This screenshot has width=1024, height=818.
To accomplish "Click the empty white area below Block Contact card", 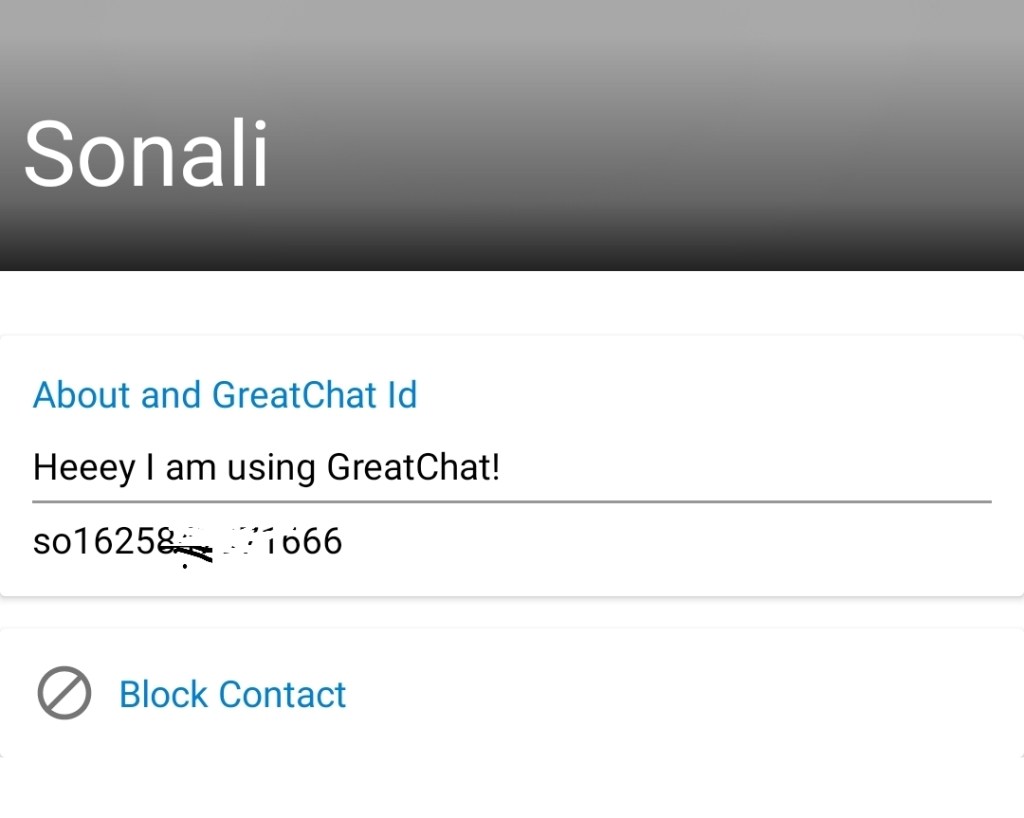I will pyautogui.click(x=512, y=788).
